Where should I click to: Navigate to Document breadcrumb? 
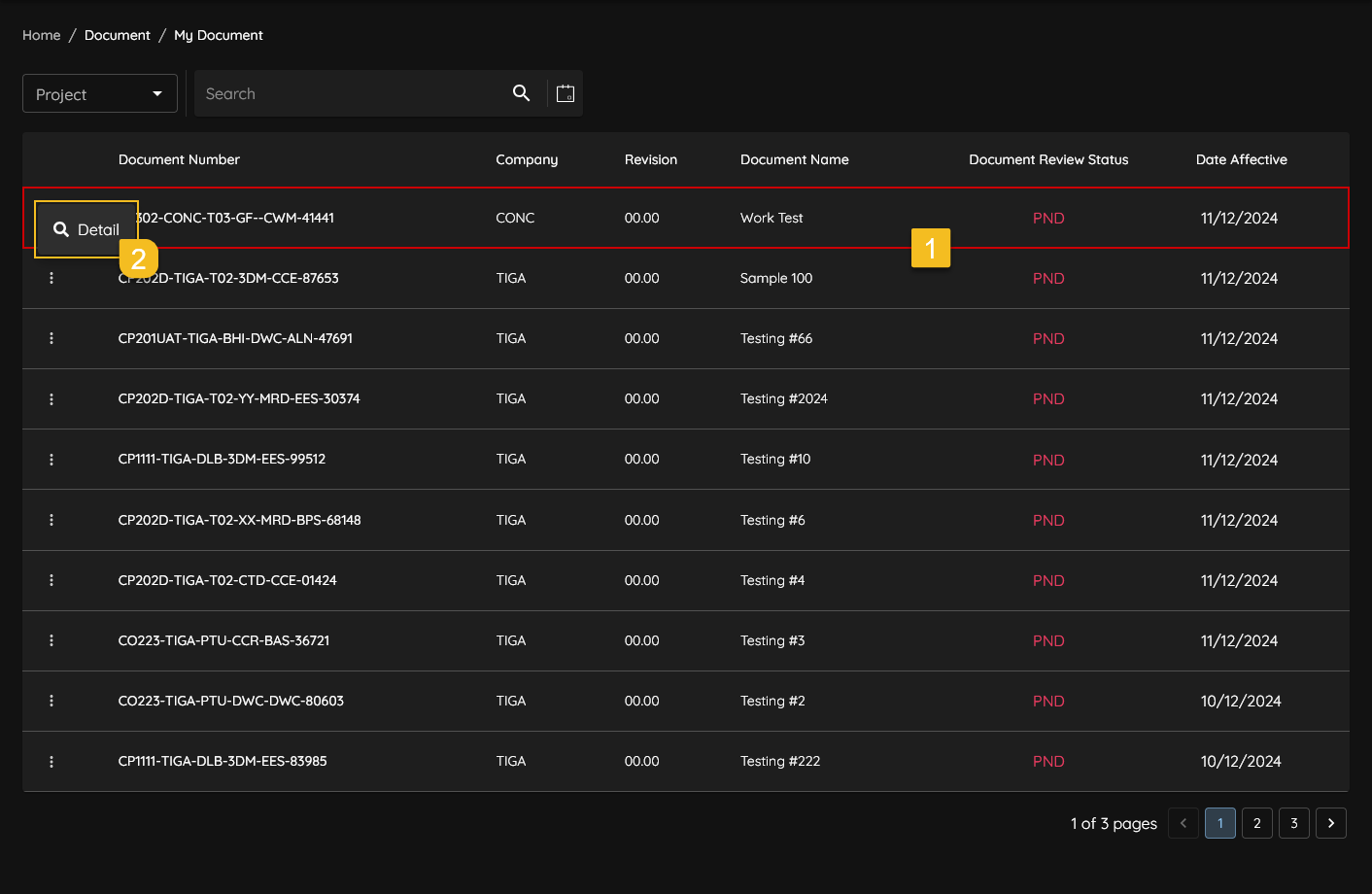pos(117,35)
